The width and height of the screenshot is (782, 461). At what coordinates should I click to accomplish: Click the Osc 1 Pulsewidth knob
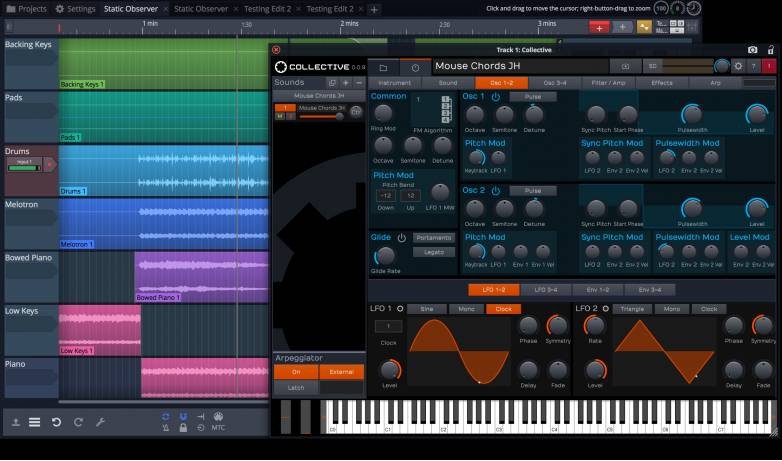[692, 115]
